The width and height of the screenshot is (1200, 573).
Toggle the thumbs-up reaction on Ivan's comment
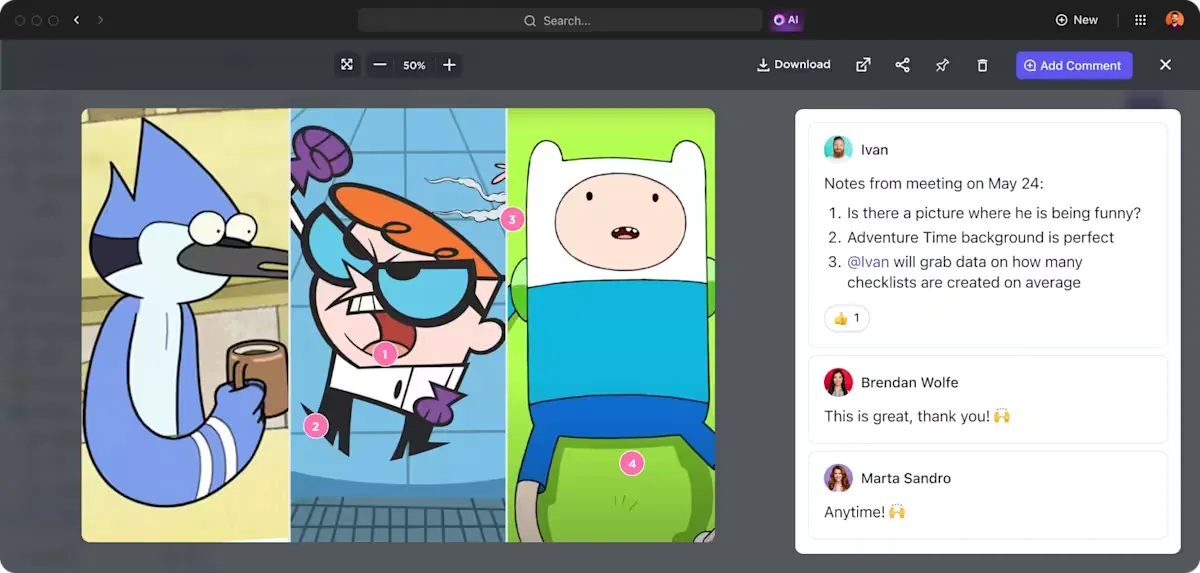click(x=847, y=318)
